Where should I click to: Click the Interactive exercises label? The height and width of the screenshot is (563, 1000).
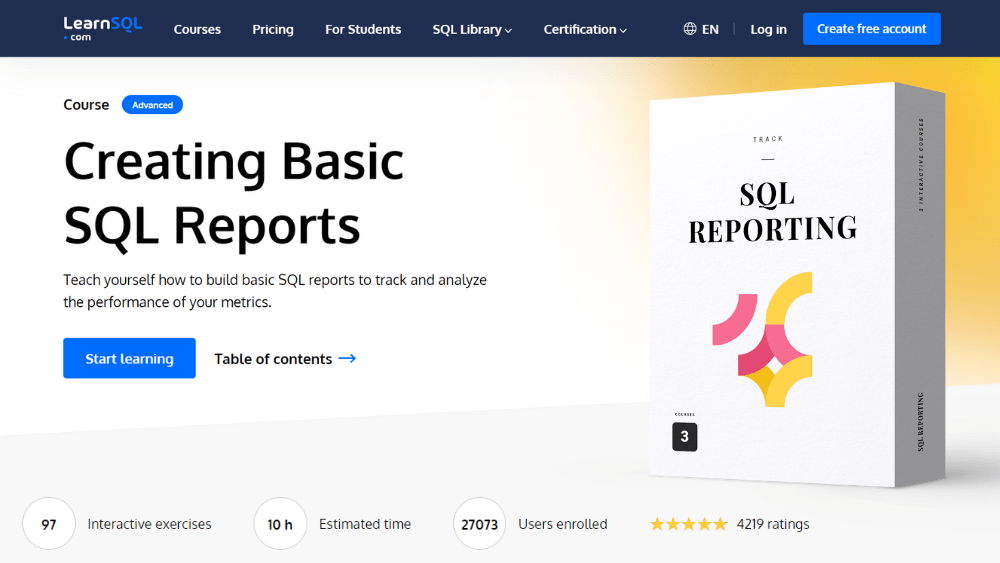[149, 524]
